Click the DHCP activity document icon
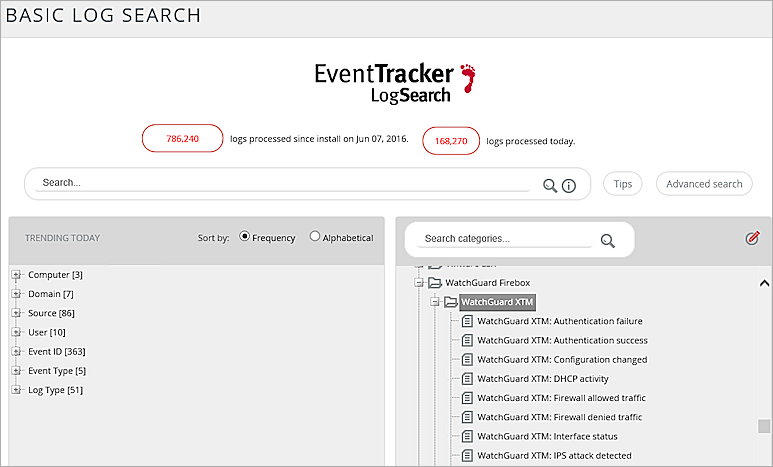The width and height of the screenshot is (773, 467). 467,379
